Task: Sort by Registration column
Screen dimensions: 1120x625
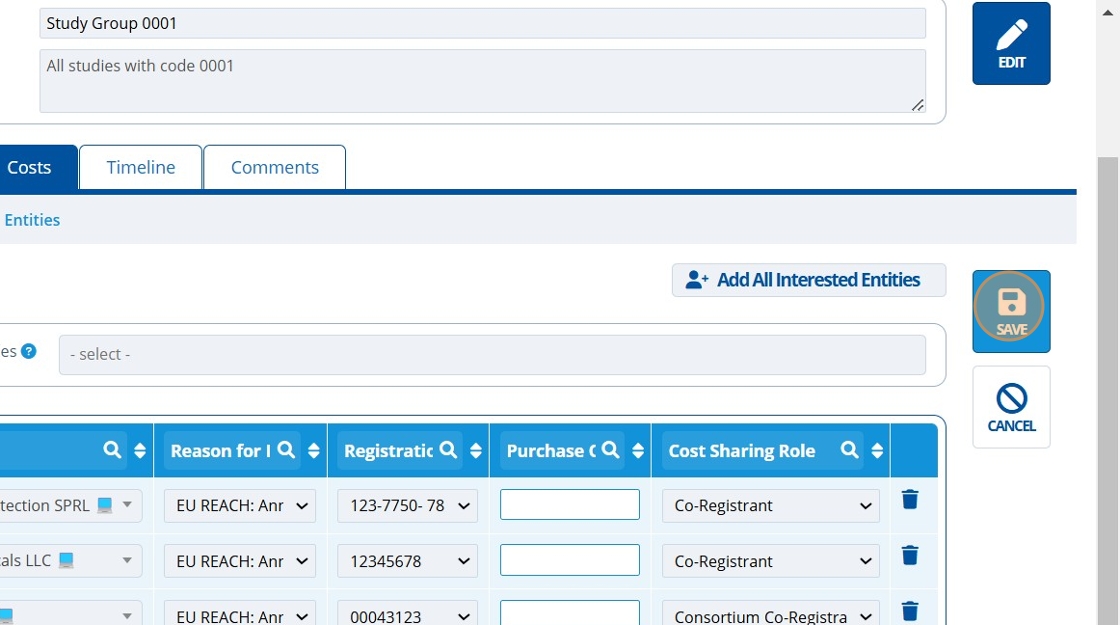Action: 476,451
